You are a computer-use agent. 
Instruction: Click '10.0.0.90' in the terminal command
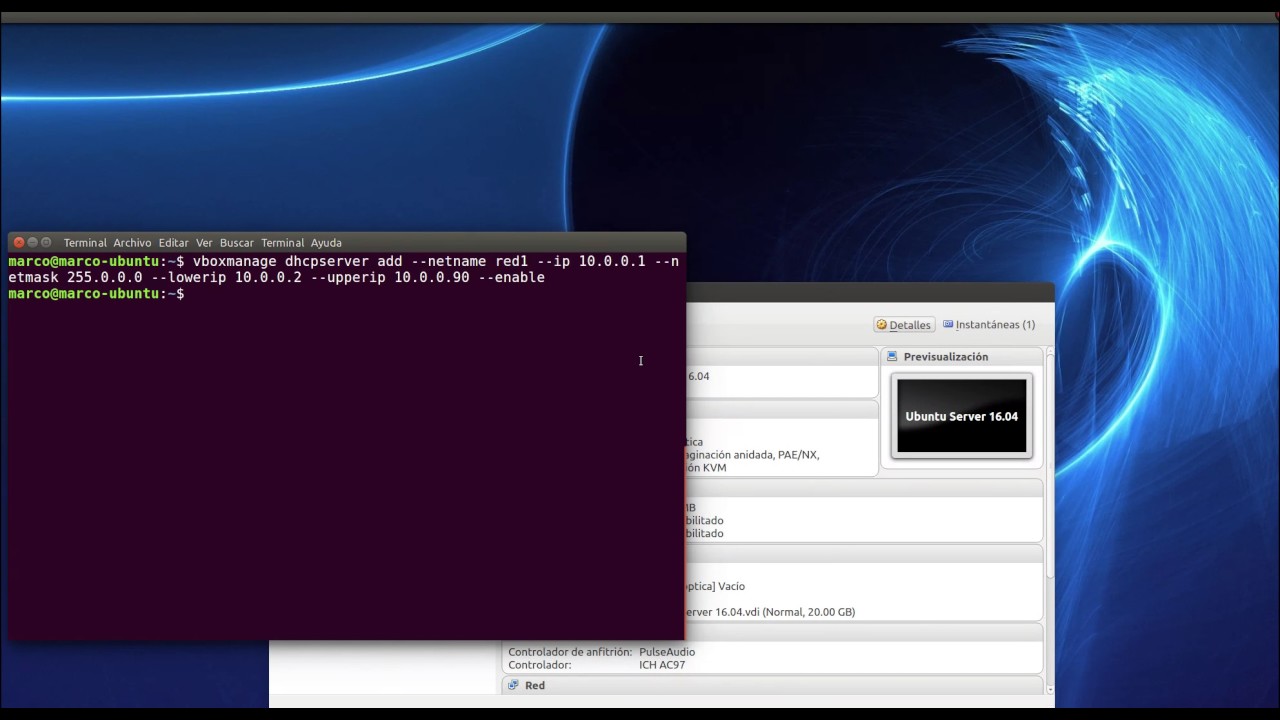pos(432,278)
